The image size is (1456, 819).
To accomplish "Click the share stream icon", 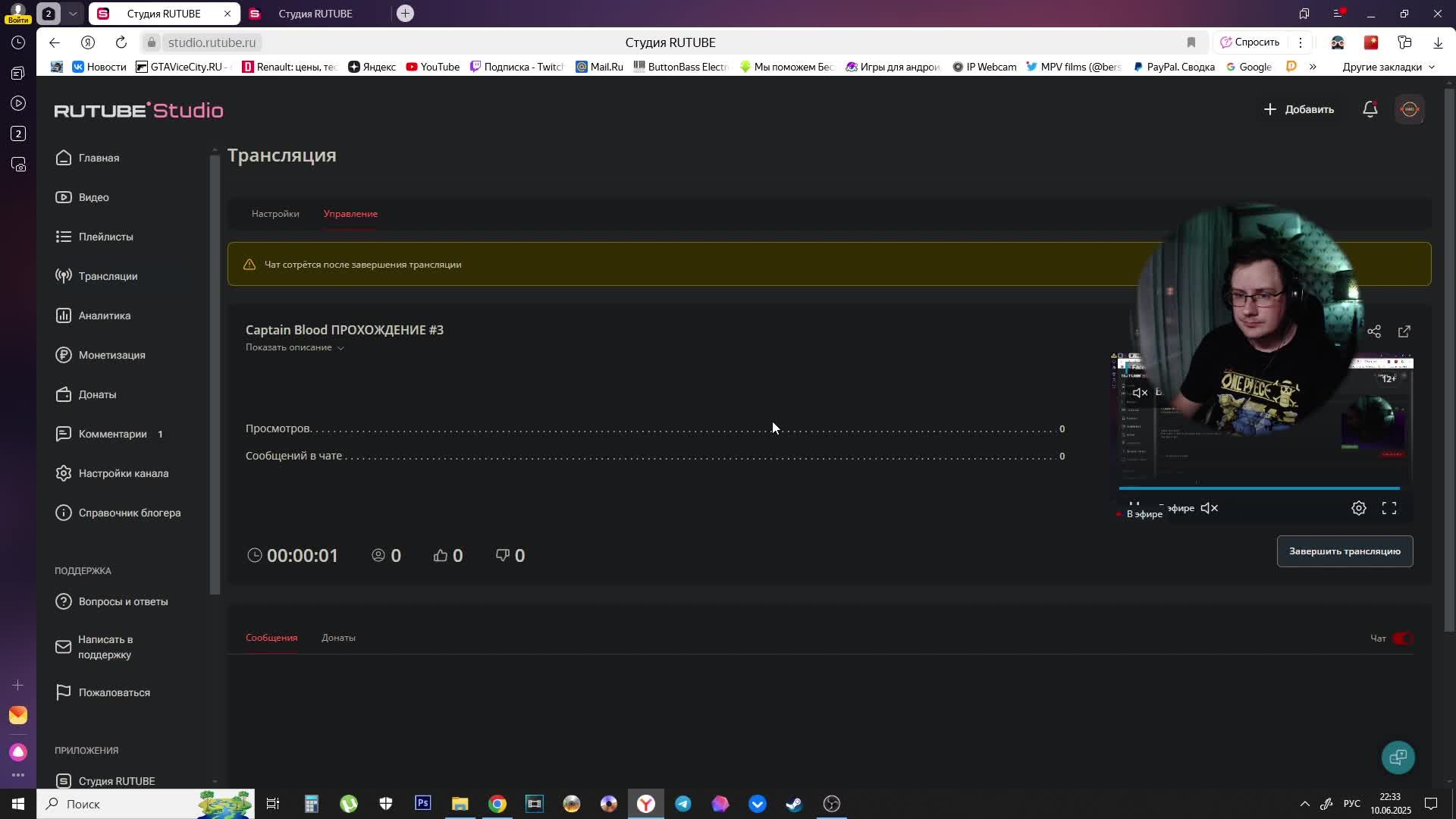I will 1374,331.
